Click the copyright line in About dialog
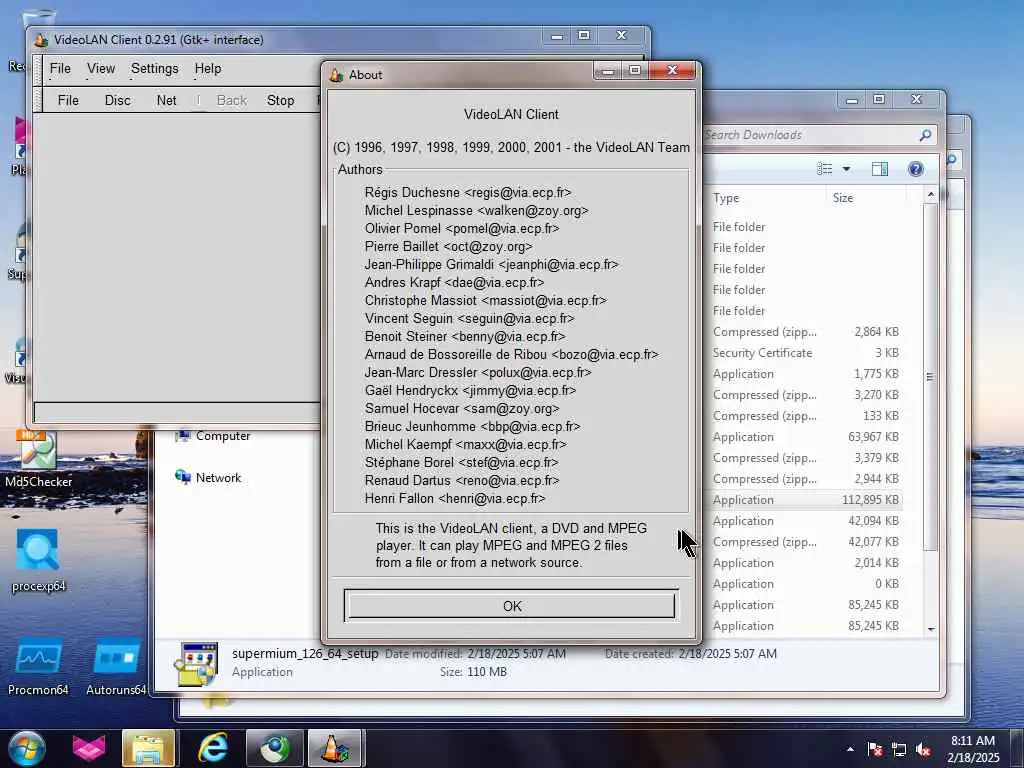This screenshot has width=1024, height=768. click(x=511, y=148)
